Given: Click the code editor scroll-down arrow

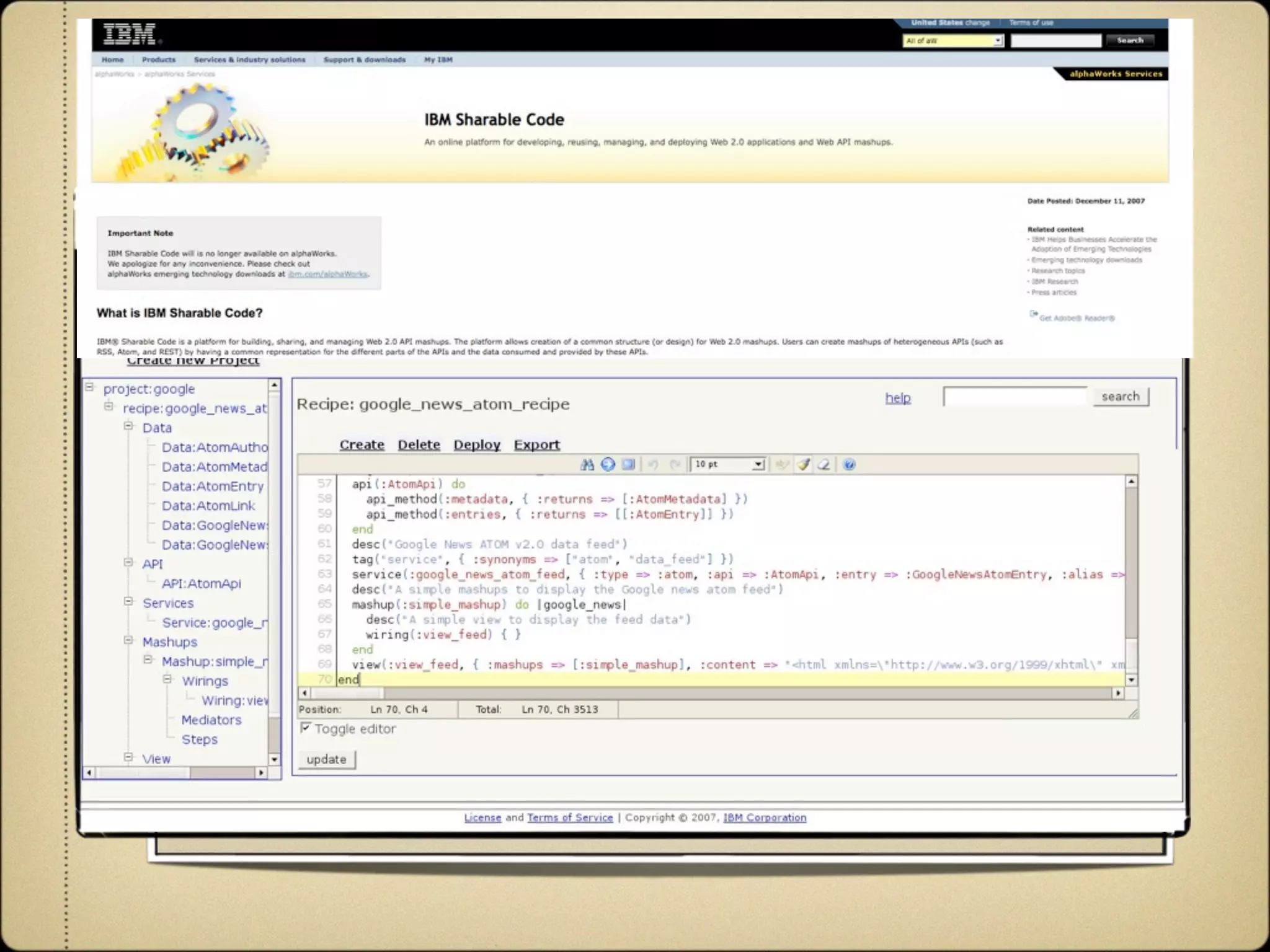Looking at the screenshot, I should point(1132,680).
